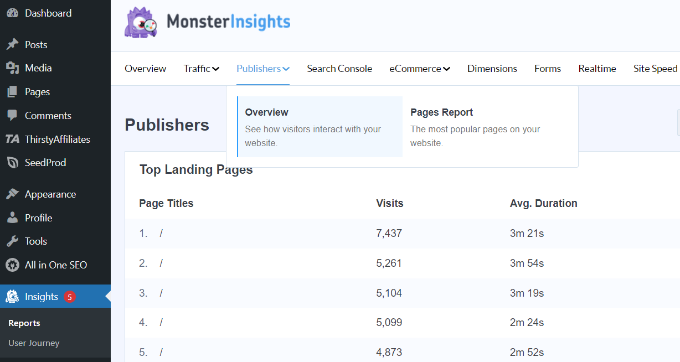Open the Site Speed tab
Viewport: 680px width, 362px height.
pos(655,68)
